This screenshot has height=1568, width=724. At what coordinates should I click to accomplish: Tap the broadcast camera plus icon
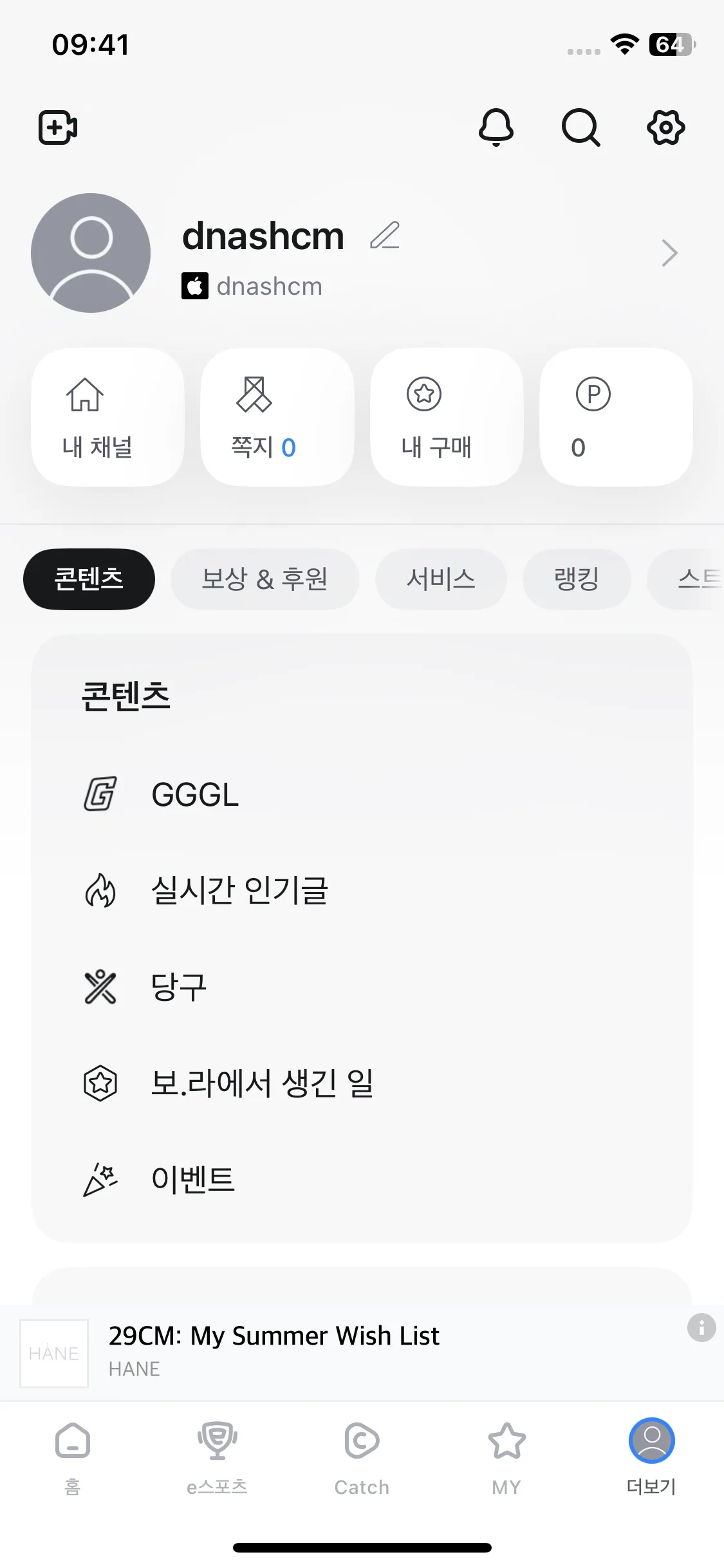(58, 127)
